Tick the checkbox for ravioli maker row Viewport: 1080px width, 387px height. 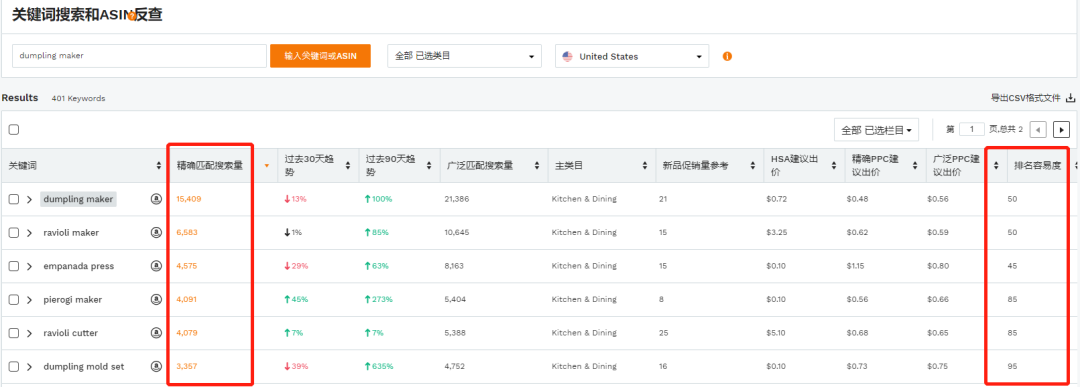point(14,233)
